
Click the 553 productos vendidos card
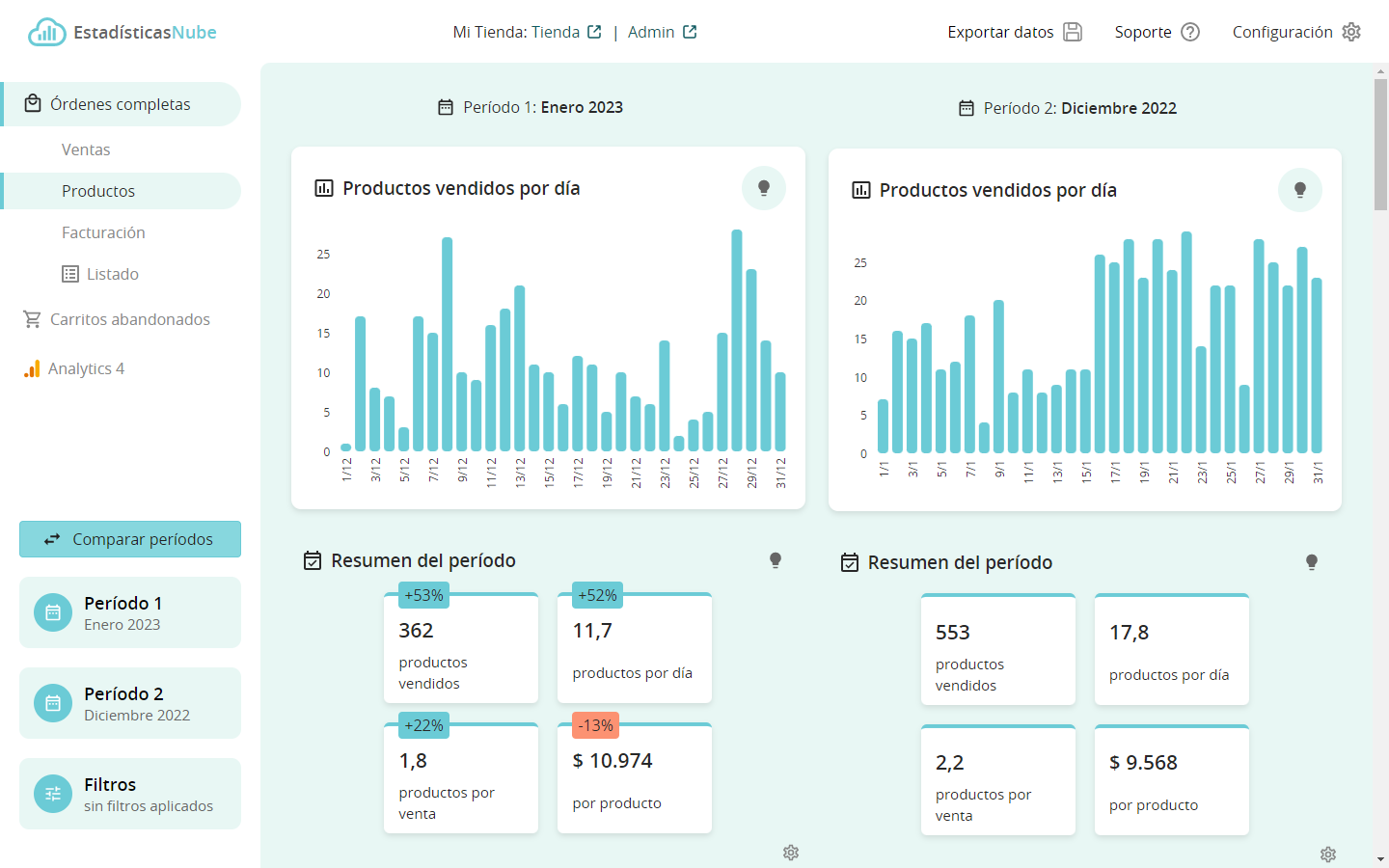998,649
